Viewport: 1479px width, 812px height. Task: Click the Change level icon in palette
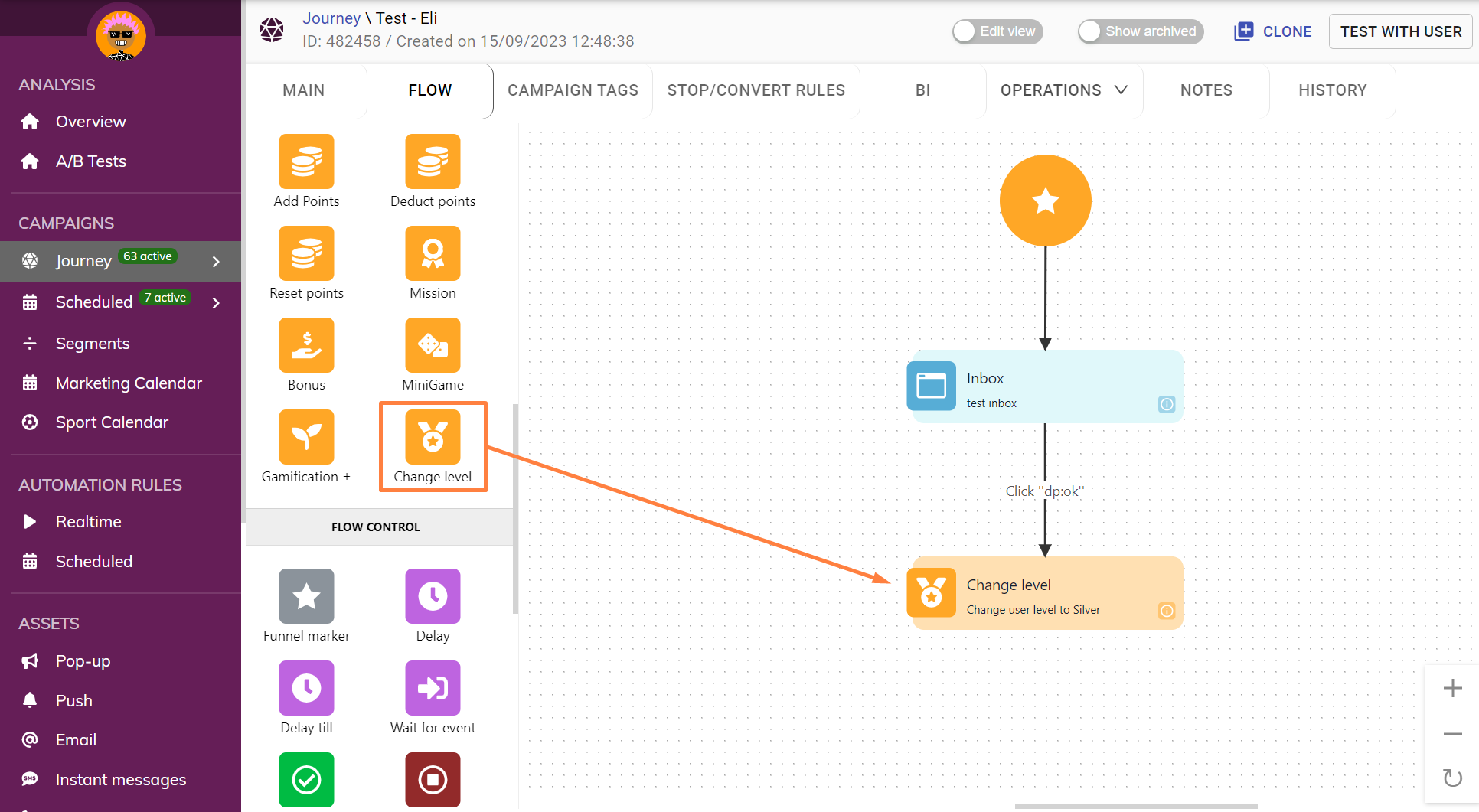[433, 437]
